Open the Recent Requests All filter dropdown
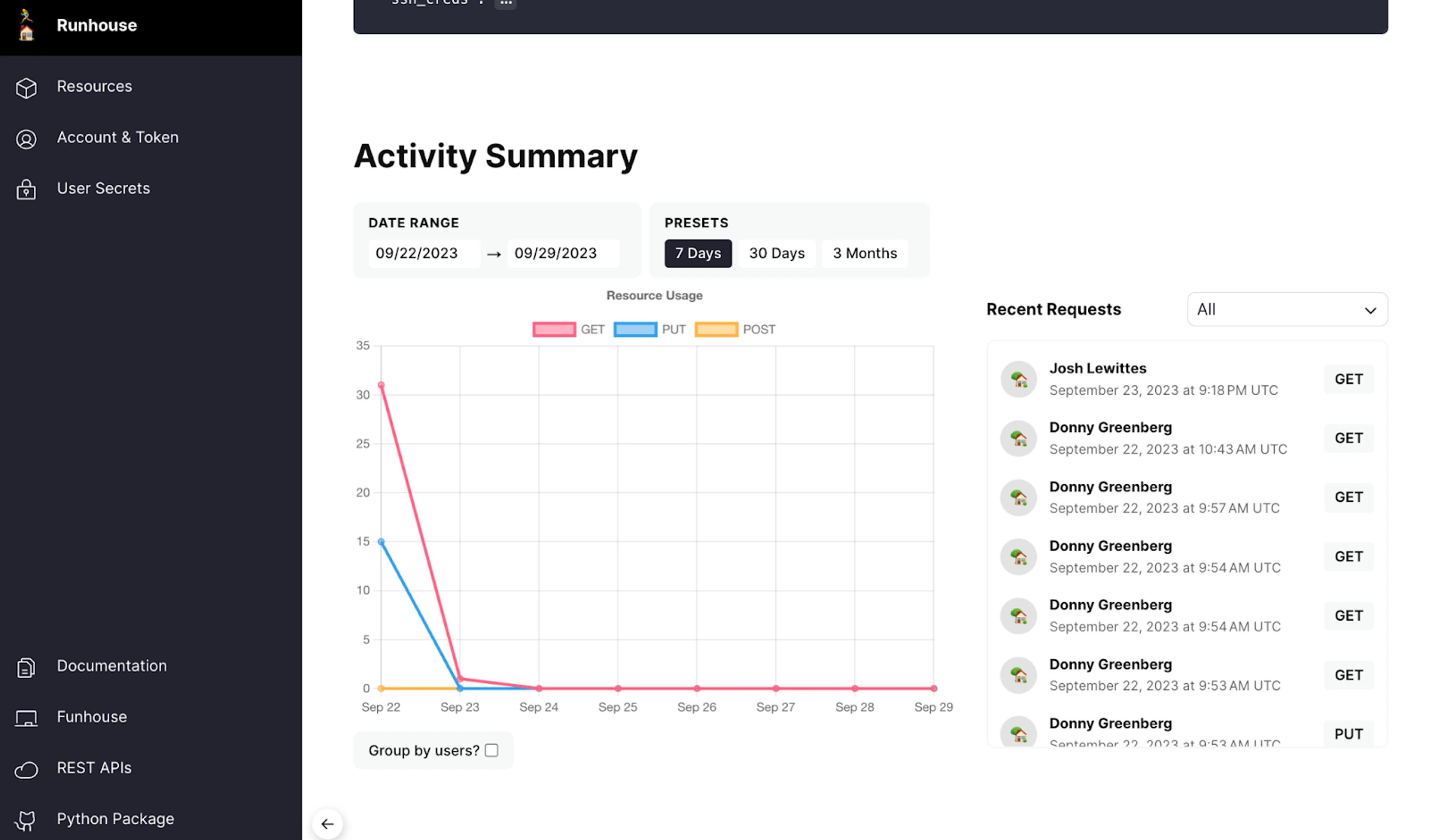The image size is (1429, 840). (1287, 310)
